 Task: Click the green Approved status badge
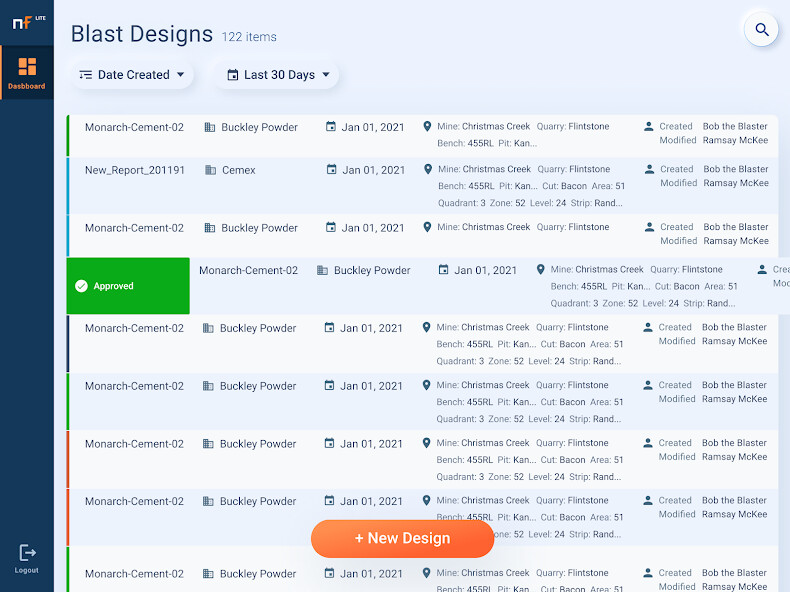point(128,286)
